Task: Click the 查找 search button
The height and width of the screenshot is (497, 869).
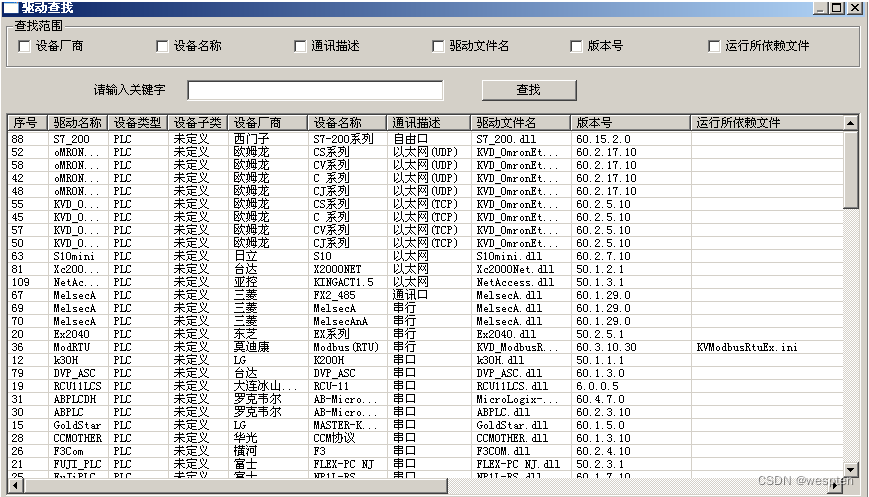Action: click(x=528, y=90)
